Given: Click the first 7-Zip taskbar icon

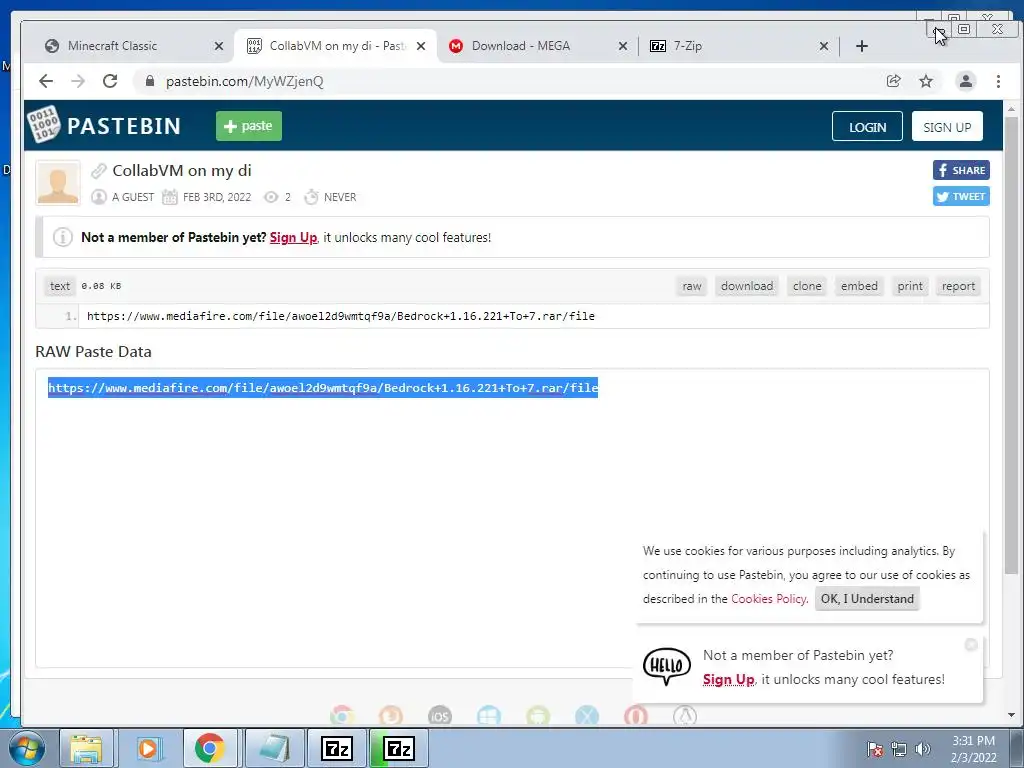Looking at the screenshot, I should click(337, 748).
